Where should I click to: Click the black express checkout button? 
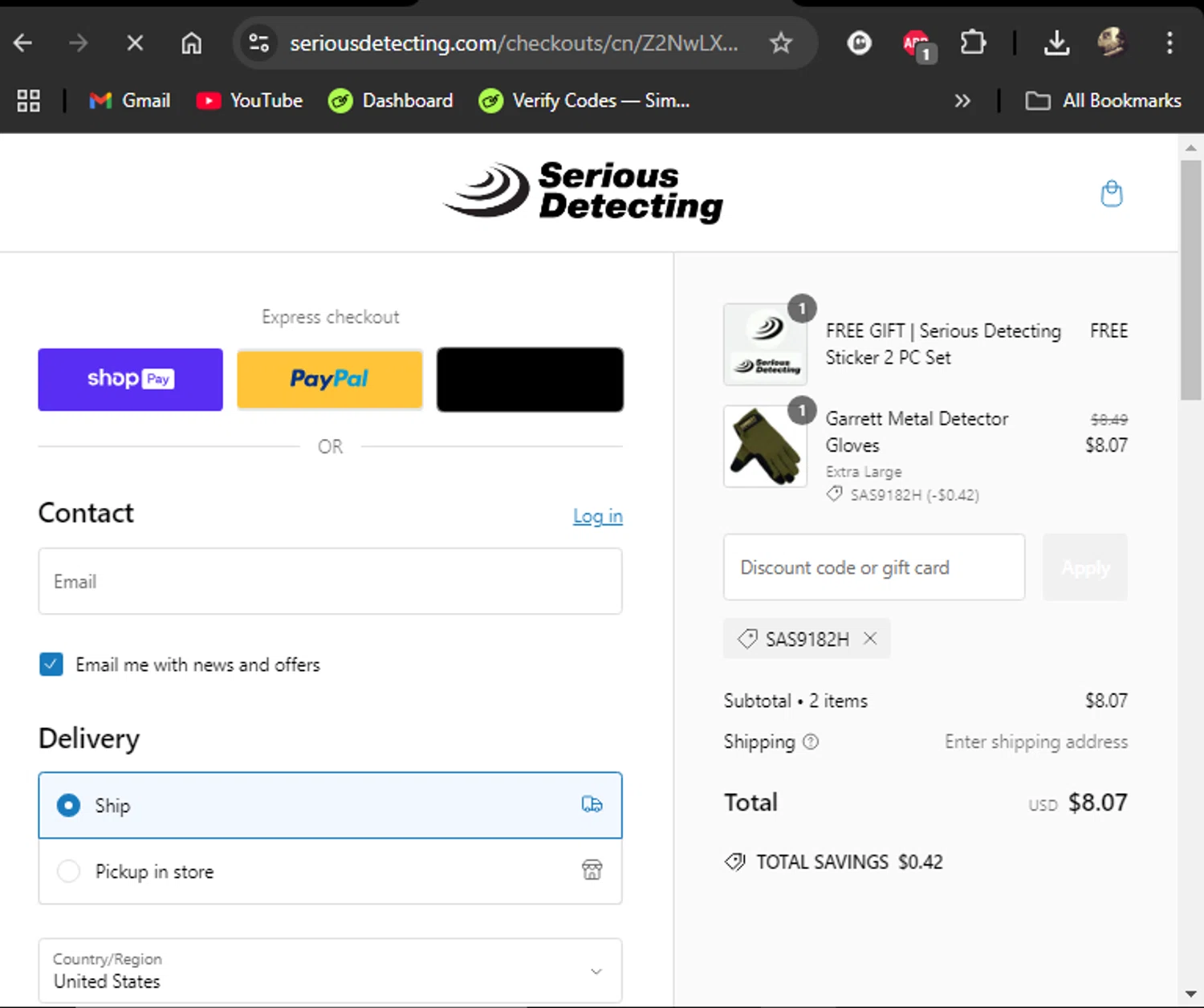(x=530, y=380)
